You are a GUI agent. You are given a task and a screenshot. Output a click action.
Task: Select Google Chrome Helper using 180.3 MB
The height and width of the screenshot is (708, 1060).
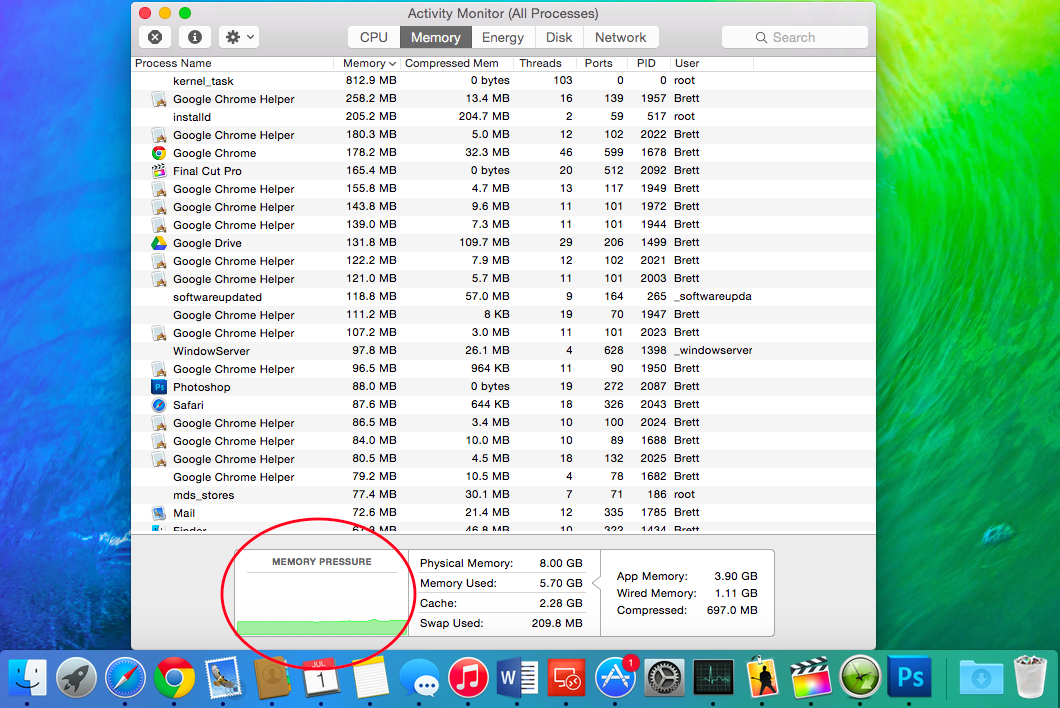click(504, 135)
